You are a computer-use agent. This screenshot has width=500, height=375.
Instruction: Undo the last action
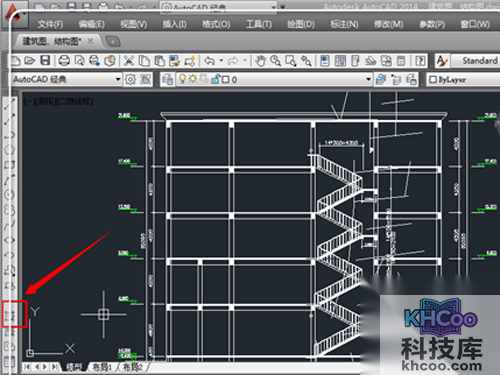click(x=209, y=61)
